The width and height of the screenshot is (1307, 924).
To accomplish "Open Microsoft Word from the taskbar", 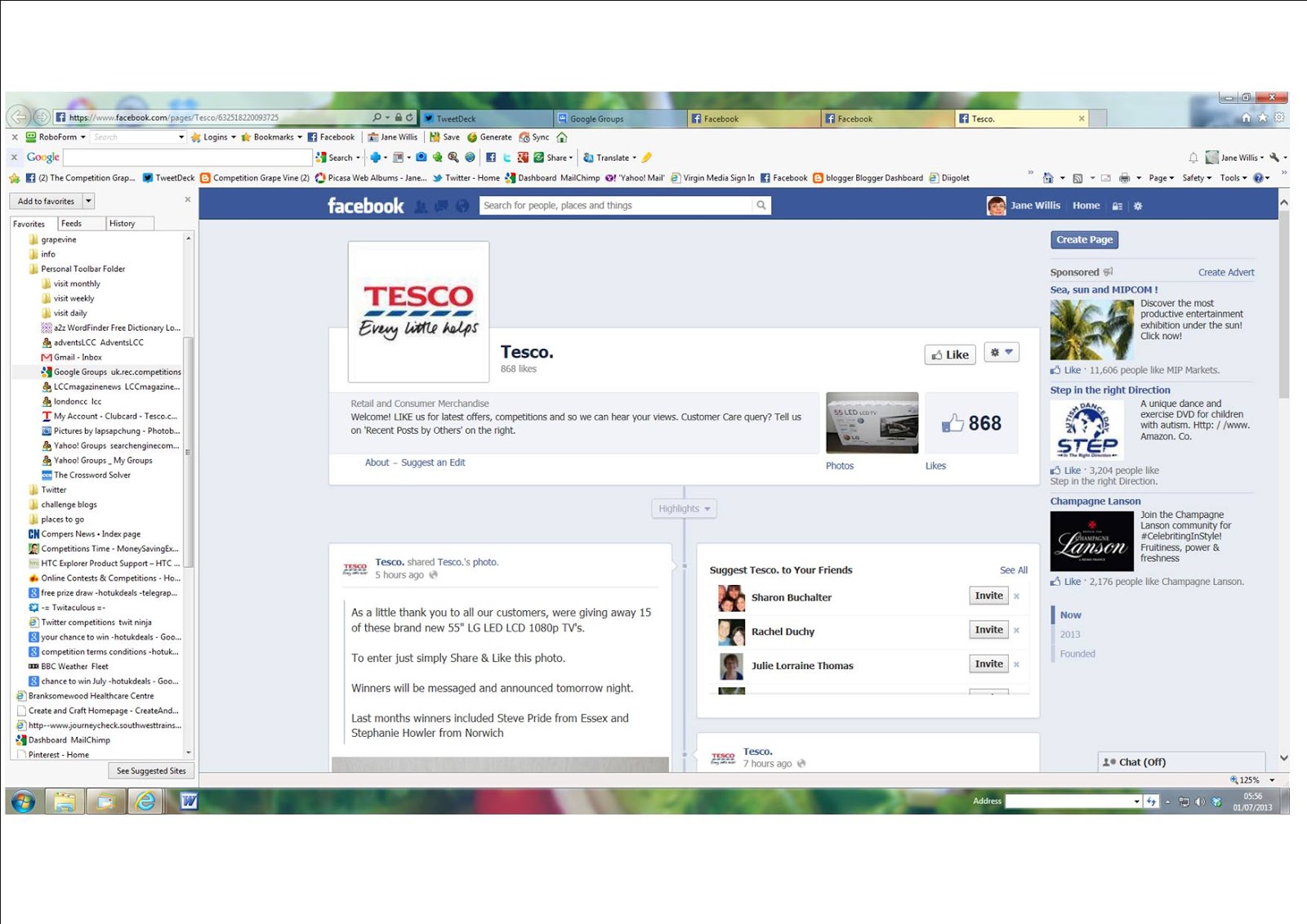I will click(189, 801).
